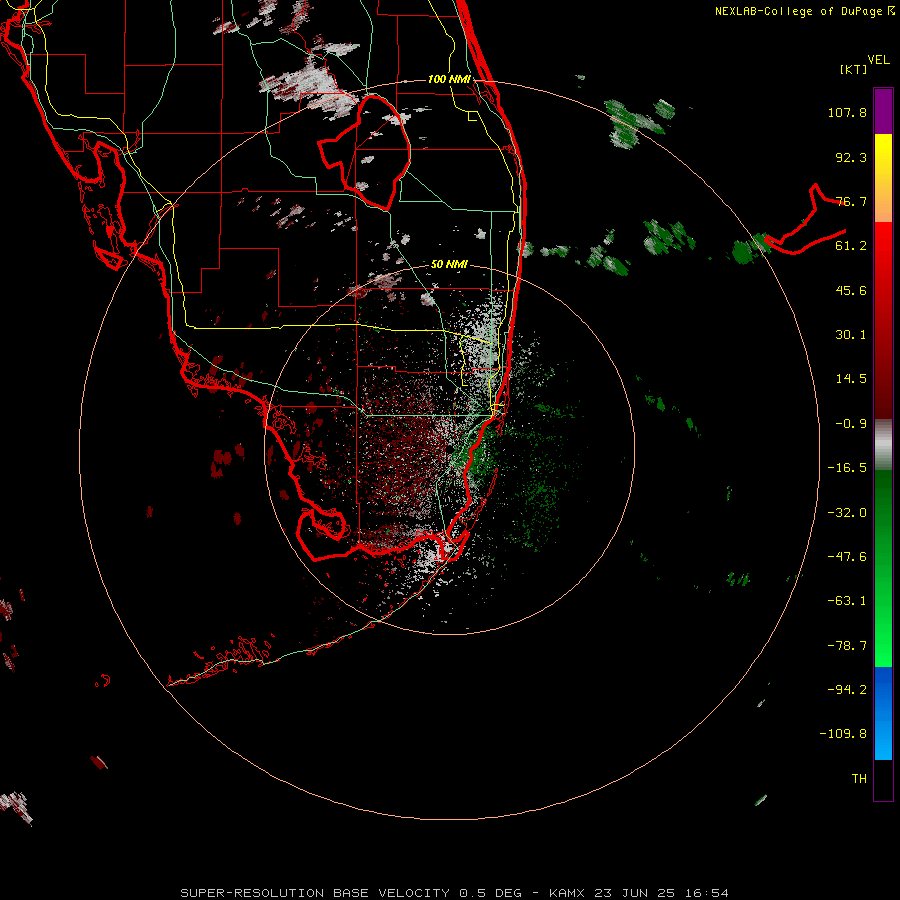Image resolution: width=900 pixels, height=900 pixels.
Task: Click the blue color bar segment
Action: coord(883,713)
